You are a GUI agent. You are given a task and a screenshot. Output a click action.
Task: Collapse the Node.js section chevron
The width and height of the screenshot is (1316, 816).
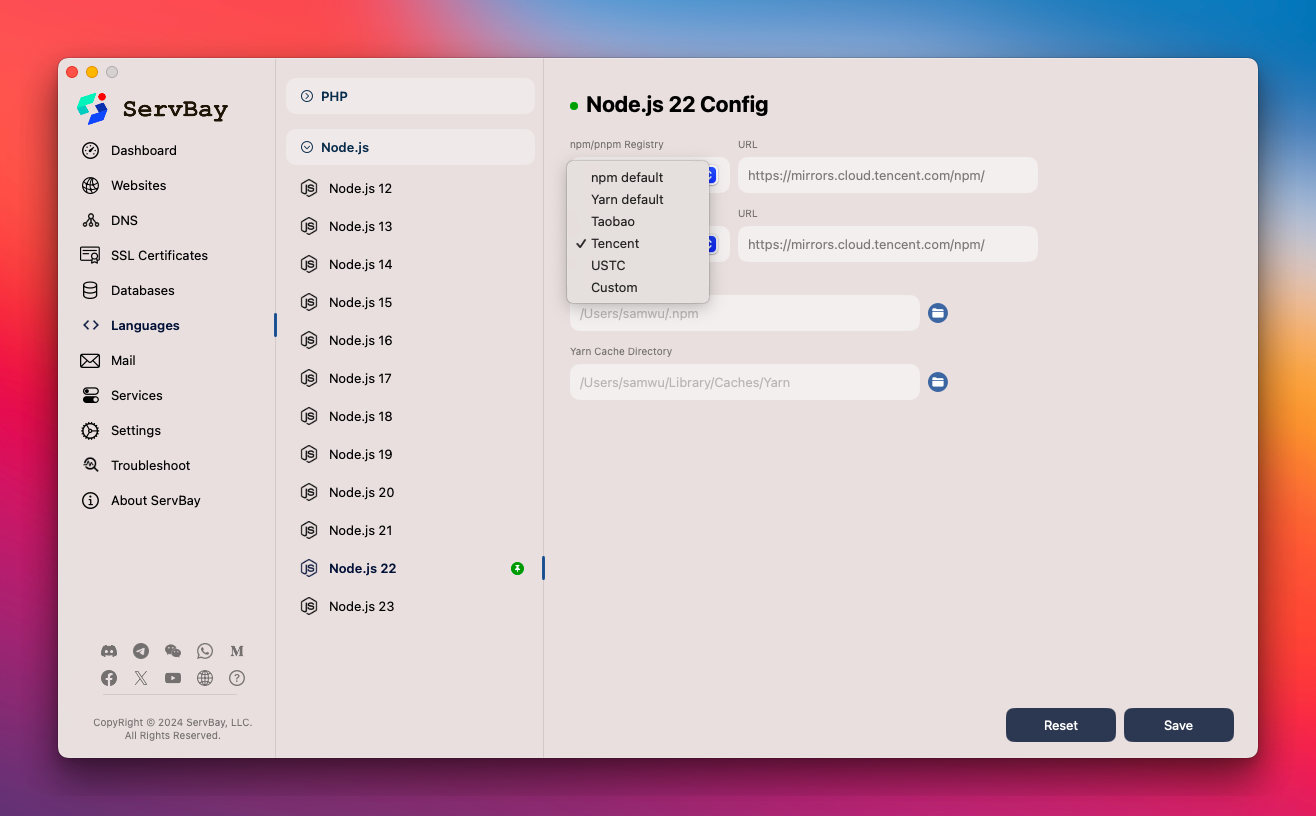click(307, 147)
